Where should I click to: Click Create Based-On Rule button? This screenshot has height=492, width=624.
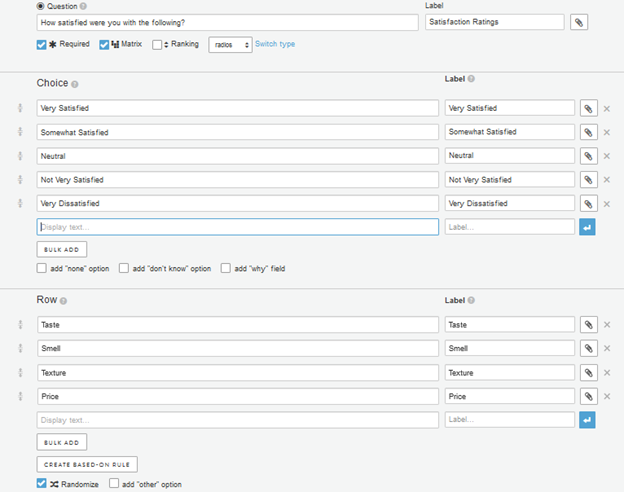87,465
